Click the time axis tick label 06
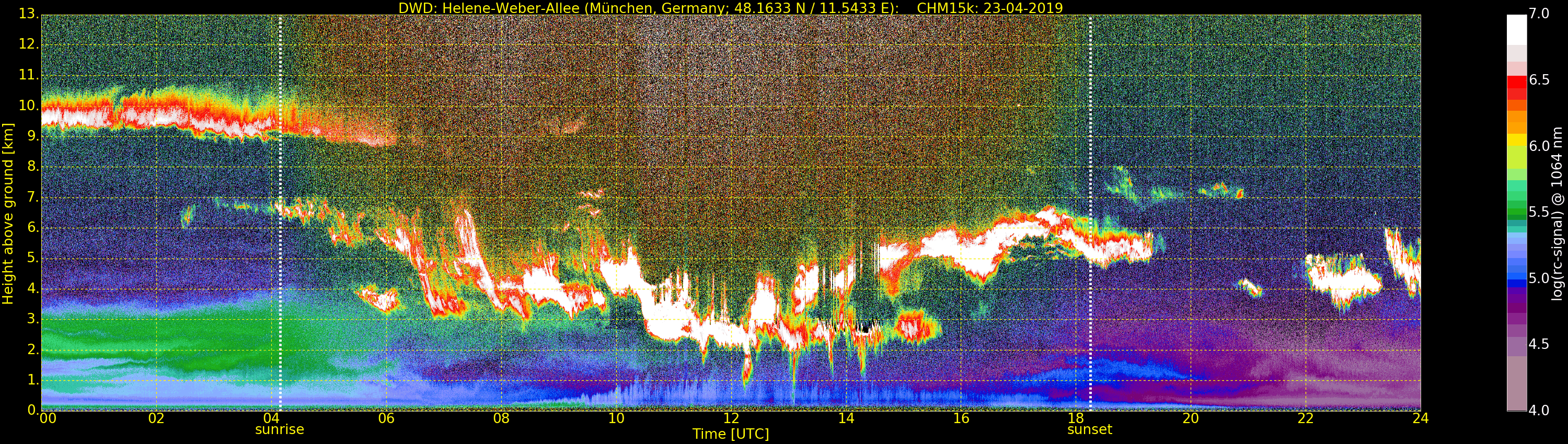This screenshot has height=444, width=1568. click(x=386, y=418)
